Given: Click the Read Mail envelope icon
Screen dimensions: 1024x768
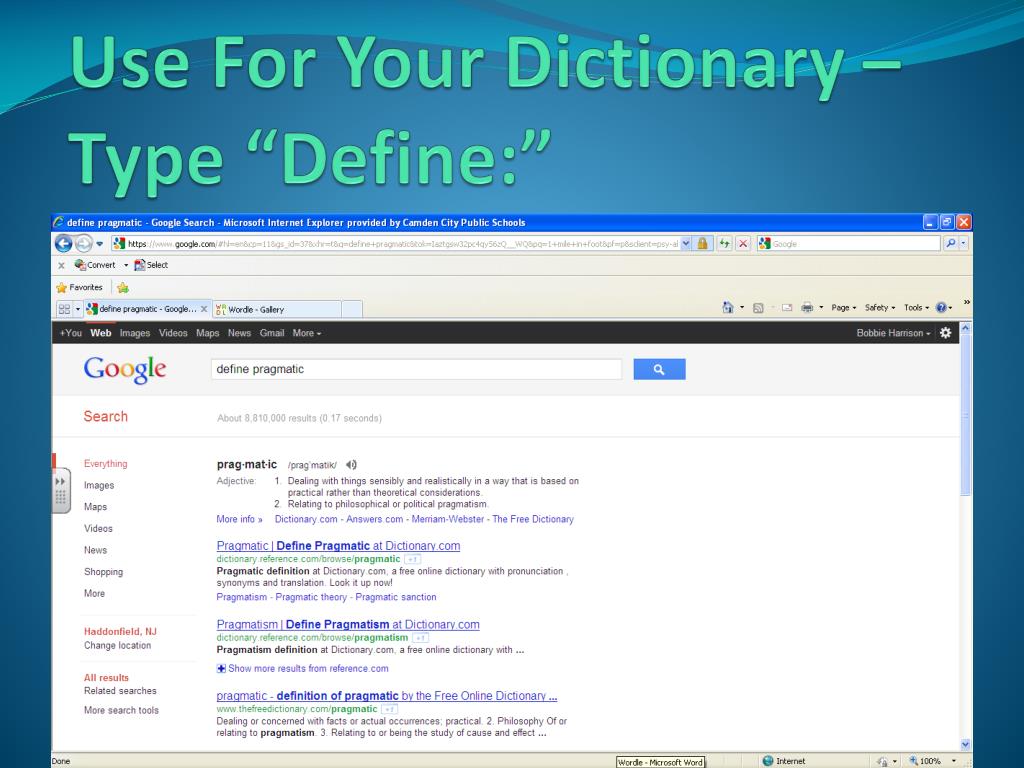Looking at the screenshot, I should pyautogui.click(x=787, y=308).
